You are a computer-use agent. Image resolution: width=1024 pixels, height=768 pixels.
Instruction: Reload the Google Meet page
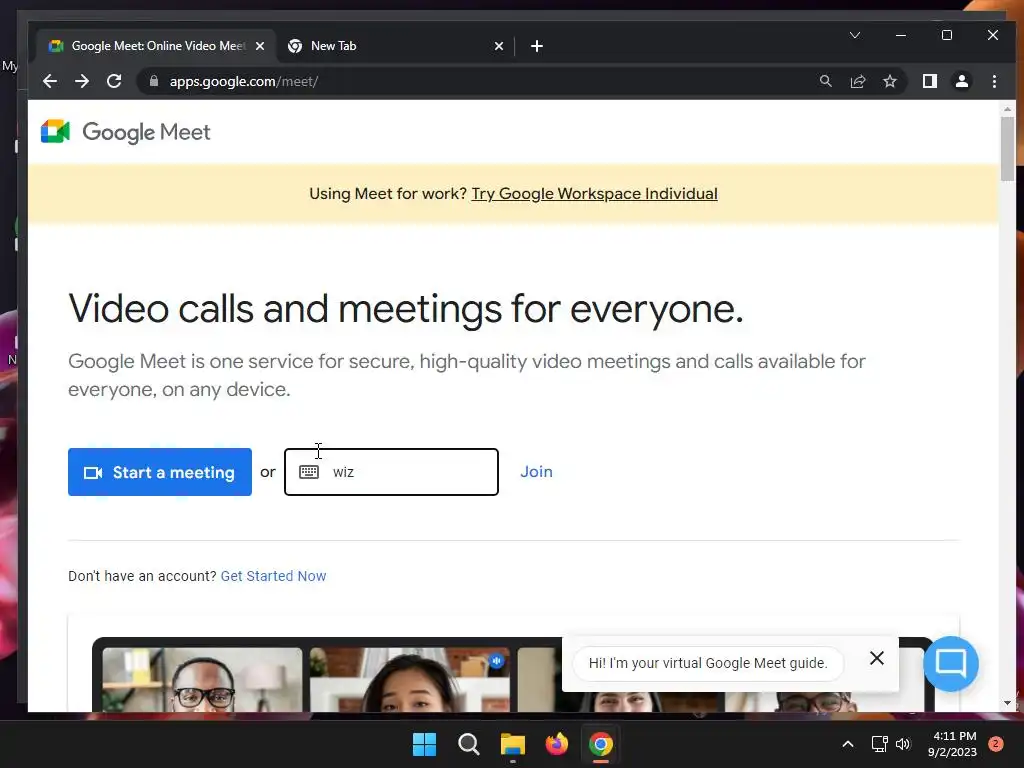(x=114, y=81)
